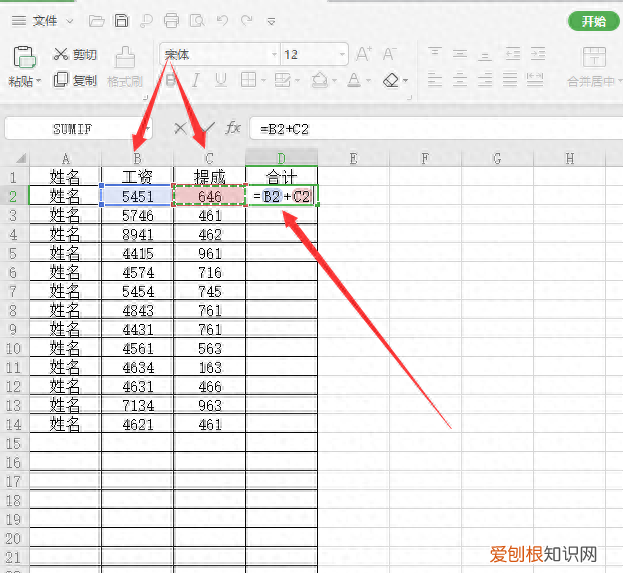Click the print icon in quick toolbar
The width and height of the screenshot is (623, 573).
point(171,20)
